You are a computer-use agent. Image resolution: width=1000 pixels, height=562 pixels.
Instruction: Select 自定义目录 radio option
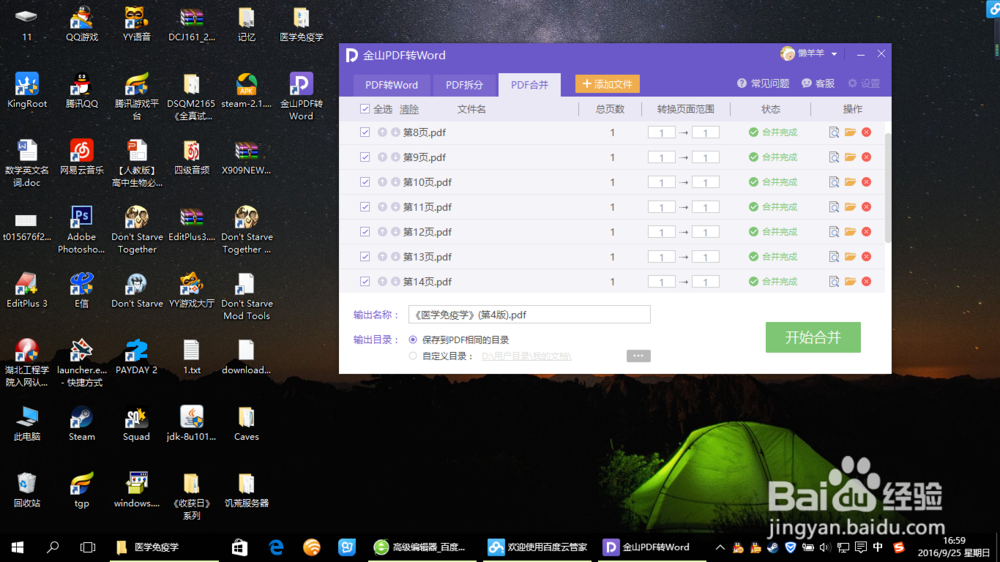click(413, 356)
